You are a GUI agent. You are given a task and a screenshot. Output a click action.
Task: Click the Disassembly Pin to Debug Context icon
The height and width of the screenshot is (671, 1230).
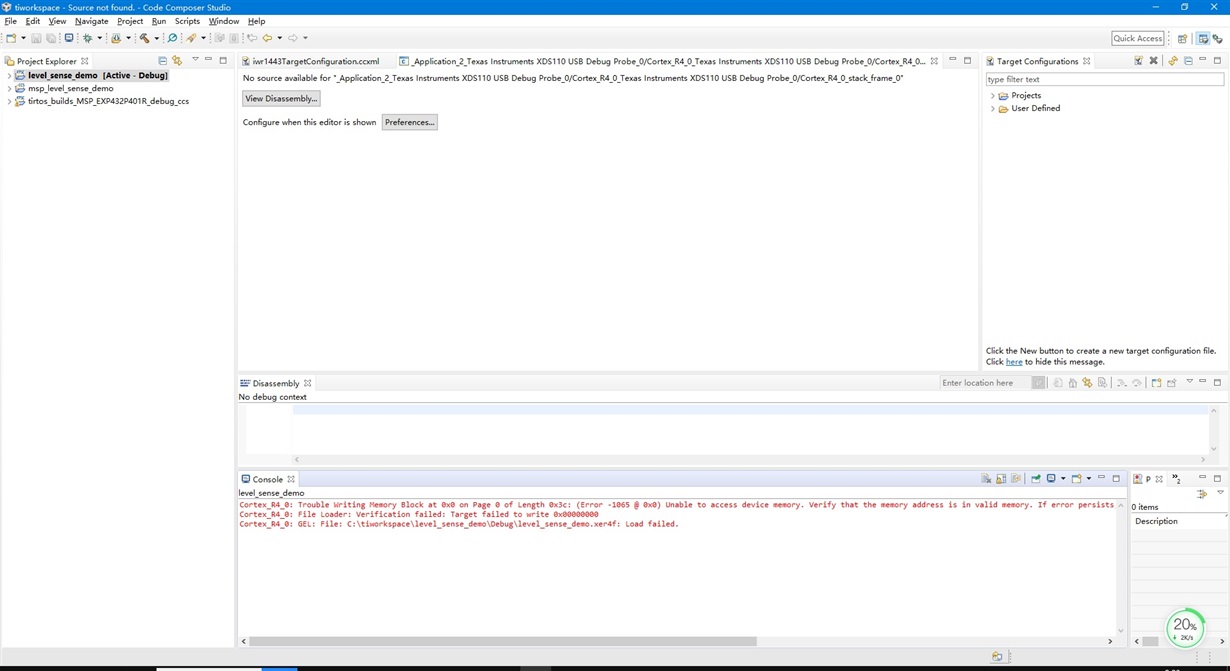tap(1171, 383)
